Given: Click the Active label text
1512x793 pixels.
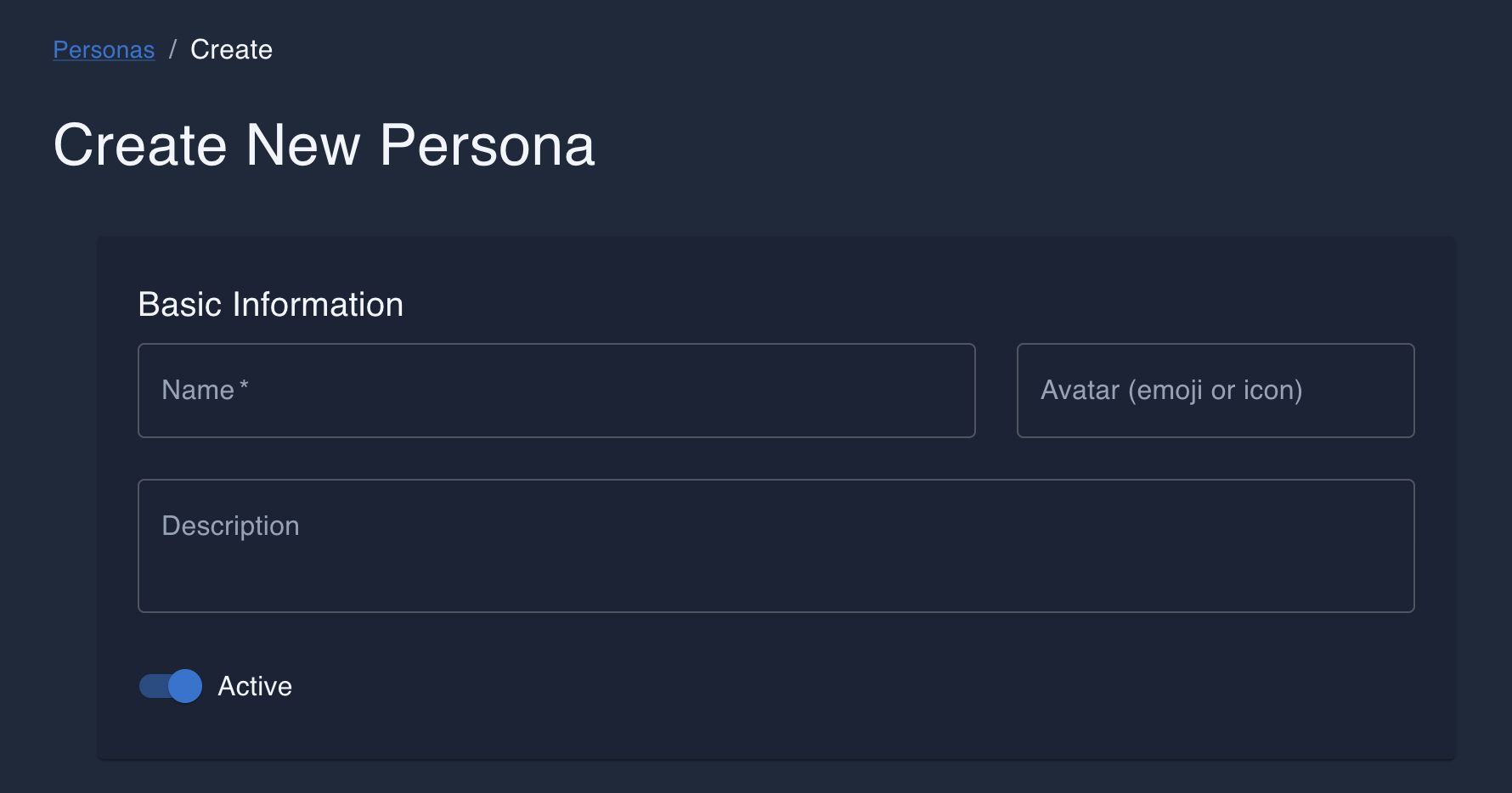Looking at the screenshot, I should 255,686.
